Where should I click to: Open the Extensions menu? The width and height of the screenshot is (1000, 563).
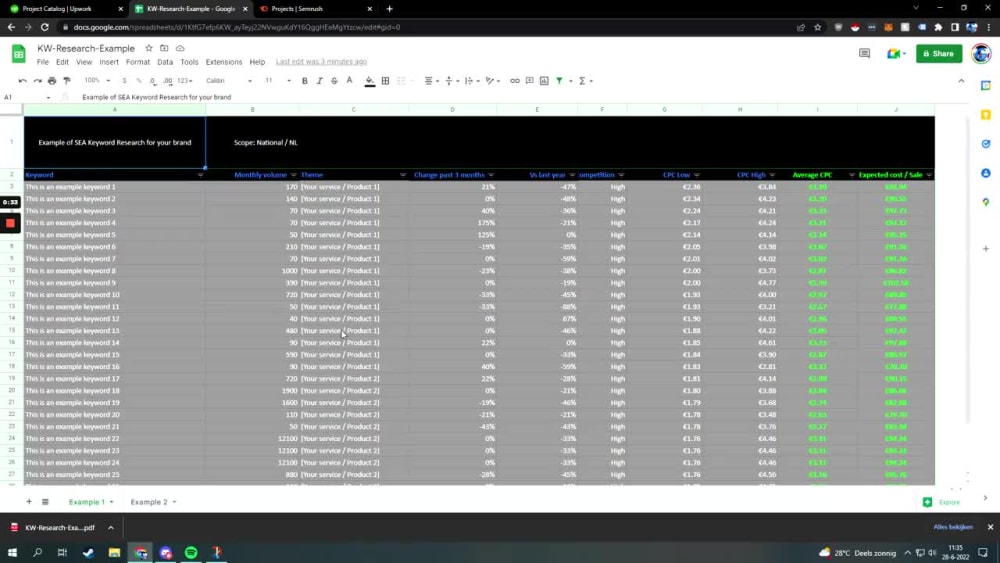224,62
